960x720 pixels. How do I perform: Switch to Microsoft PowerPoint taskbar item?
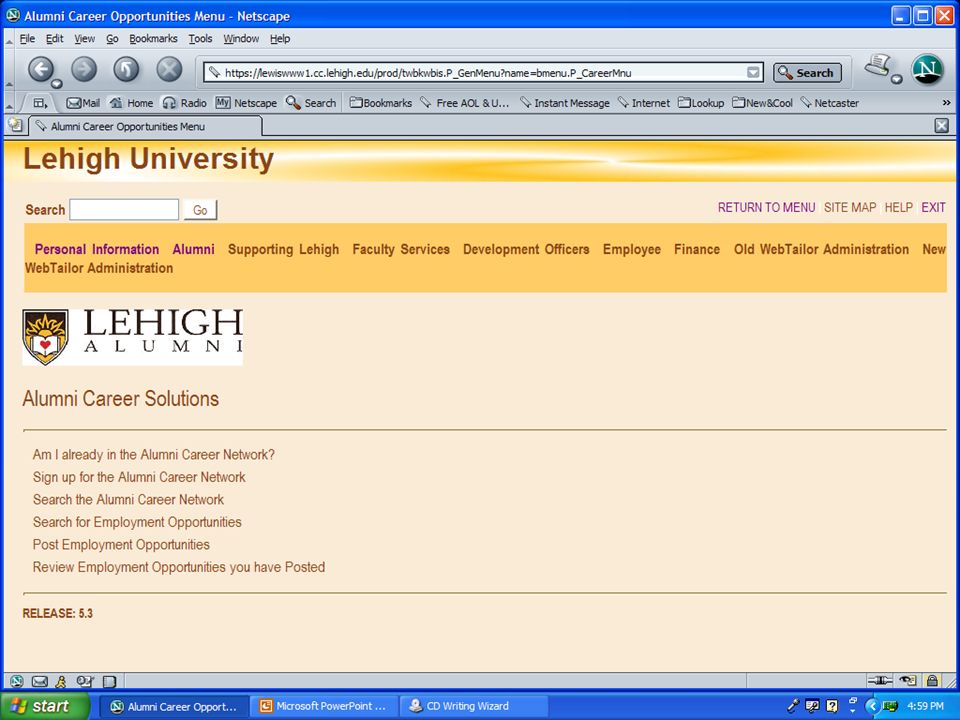pyautogui.click(x=323, y=706)
